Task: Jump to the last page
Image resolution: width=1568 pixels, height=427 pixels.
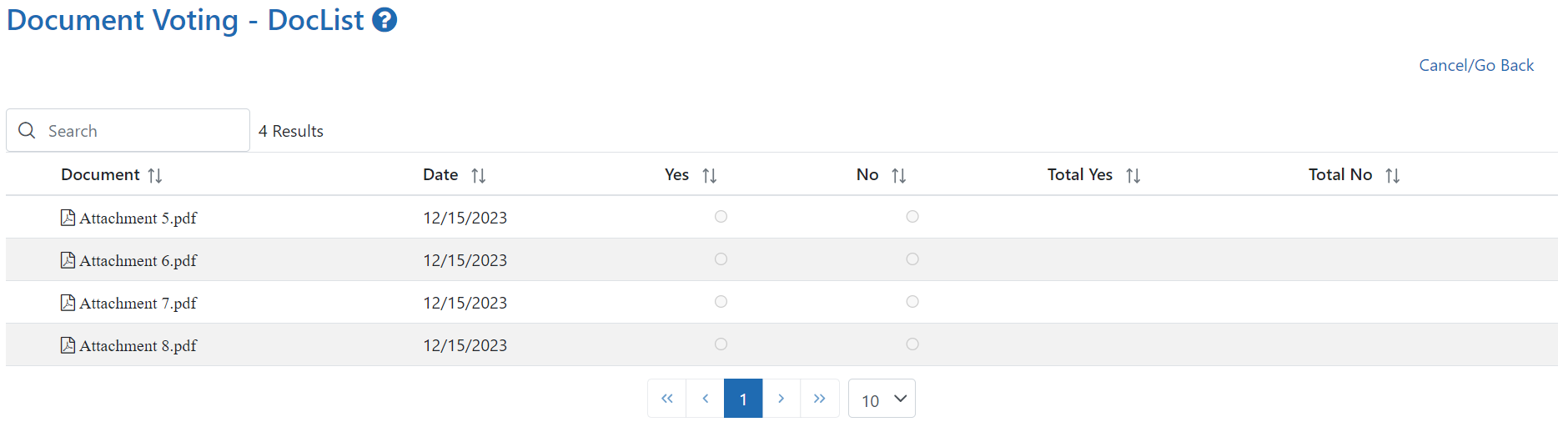Action: pyautogui.click(x=820, y=399)
